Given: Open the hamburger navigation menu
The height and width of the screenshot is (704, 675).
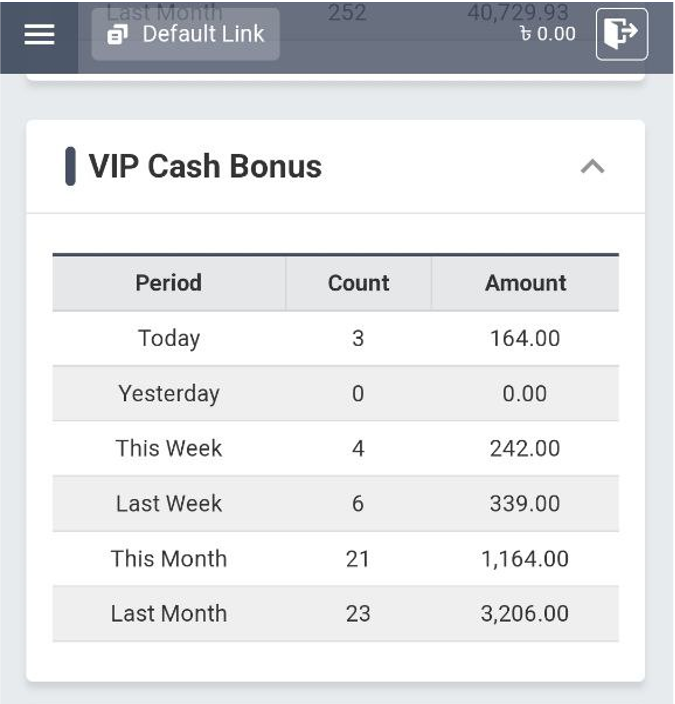Looking at the screenshot, I should [x=39, y=34].
